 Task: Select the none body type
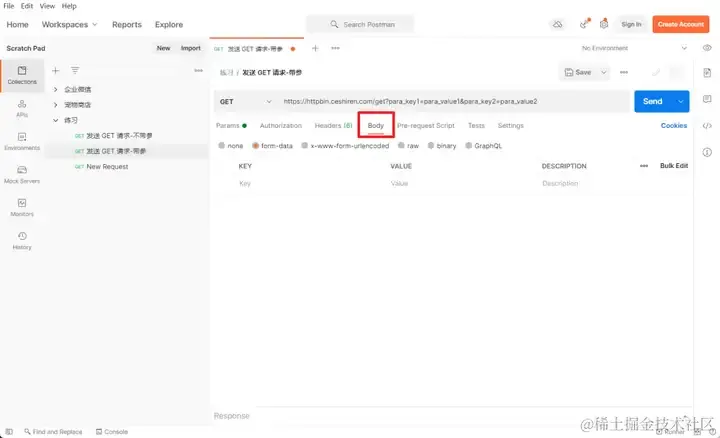click(231, 146)
